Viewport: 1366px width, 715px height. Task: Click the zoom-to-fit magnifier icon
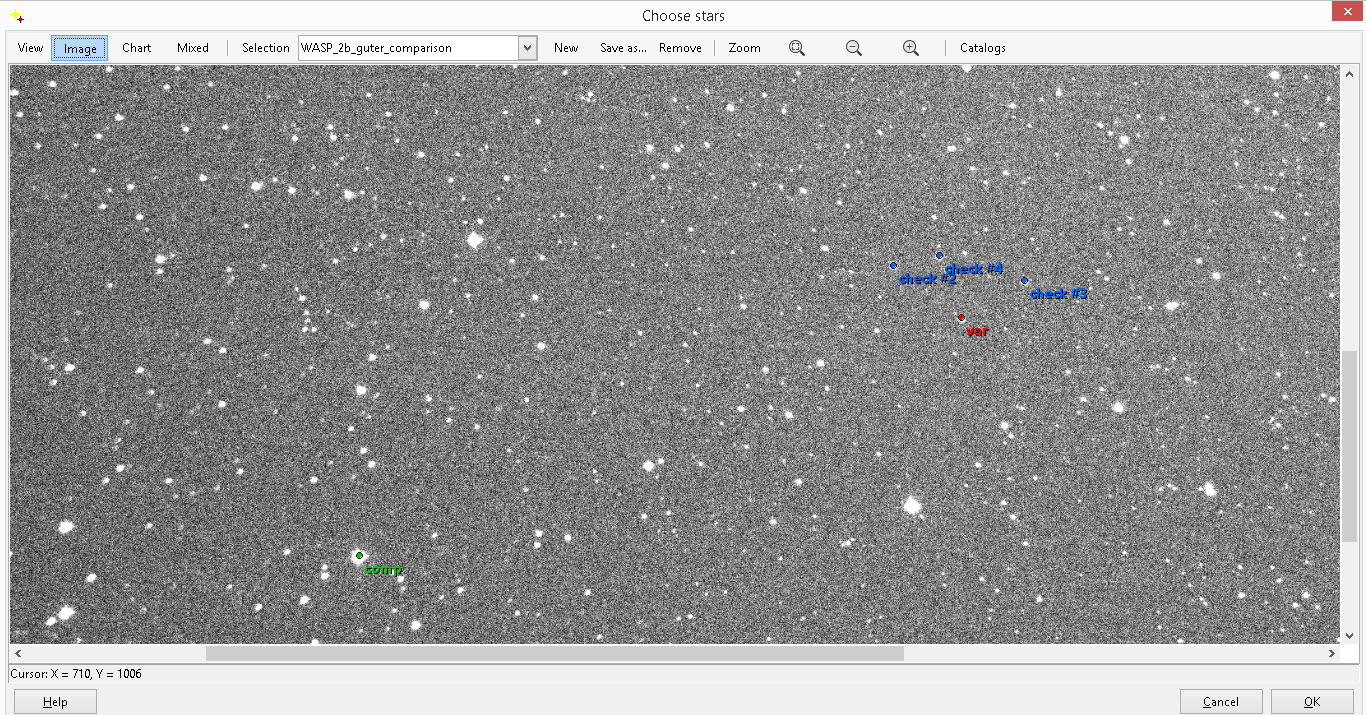[x=797, y=48]
